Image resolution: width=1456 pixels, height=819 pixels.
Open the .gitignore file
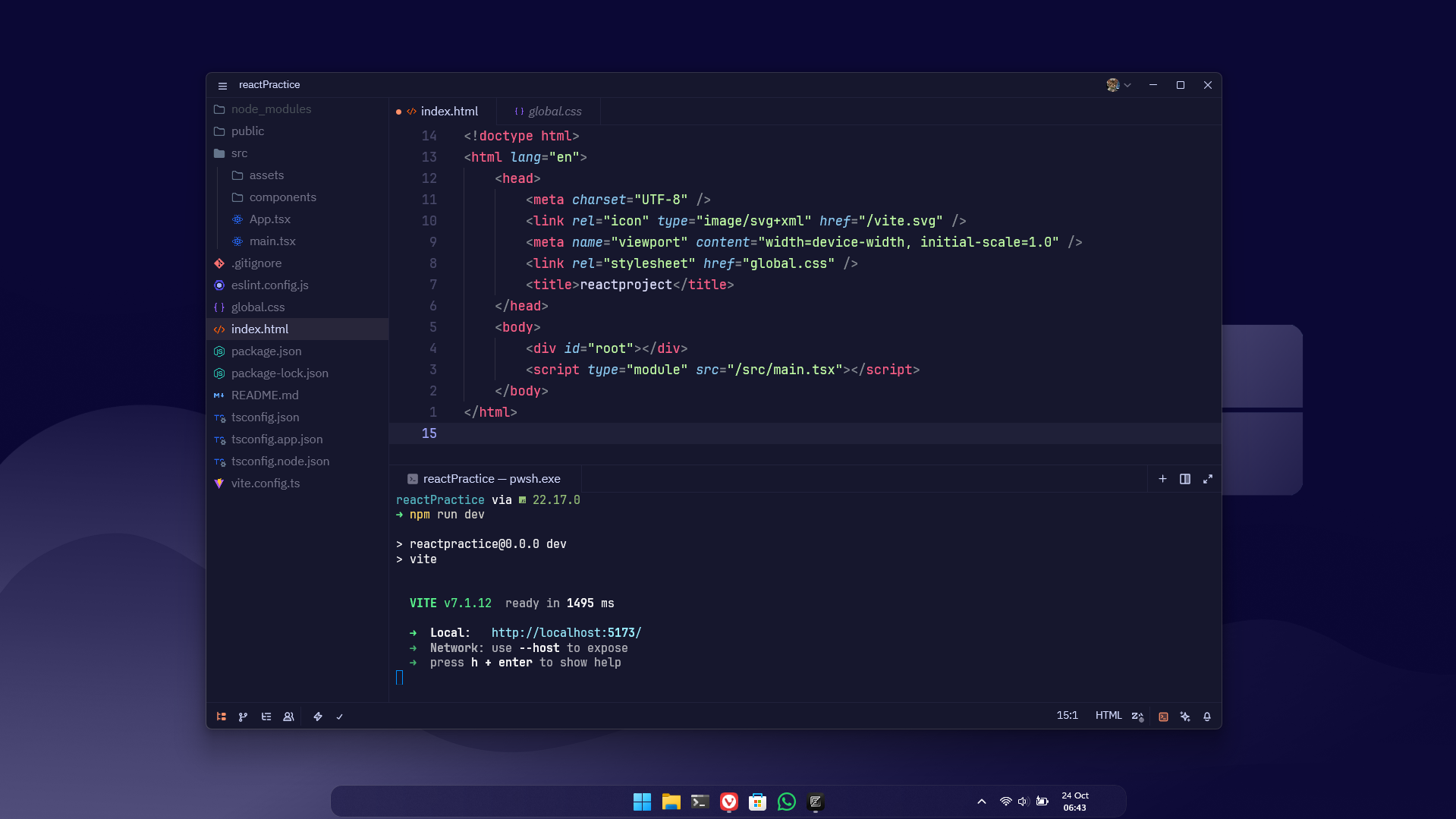(x=297, y=263)
